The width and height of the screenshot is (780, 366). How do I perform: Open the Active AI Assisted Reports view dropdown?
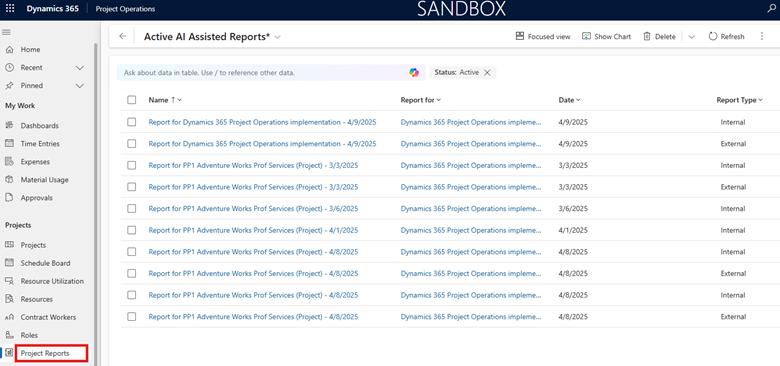coord(278,37)
